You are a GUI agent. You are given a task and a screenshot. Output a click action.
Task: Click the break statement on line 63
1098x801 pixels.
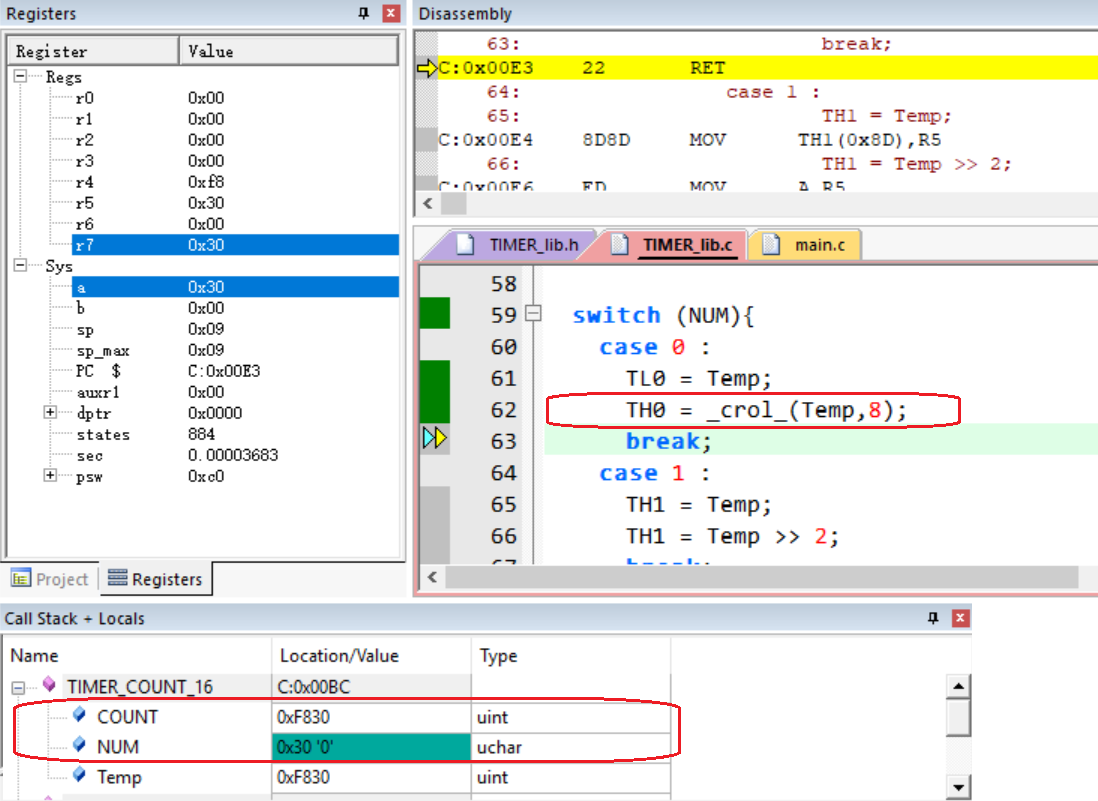tap(669, 442)
